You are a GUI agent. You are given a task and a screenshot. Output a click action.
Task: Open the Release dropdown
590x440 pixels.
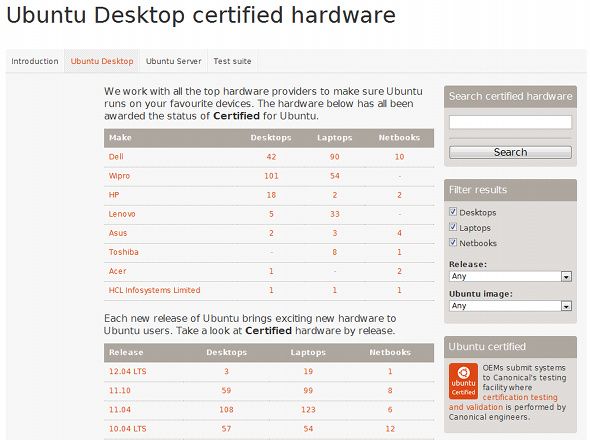pos(510,276)
